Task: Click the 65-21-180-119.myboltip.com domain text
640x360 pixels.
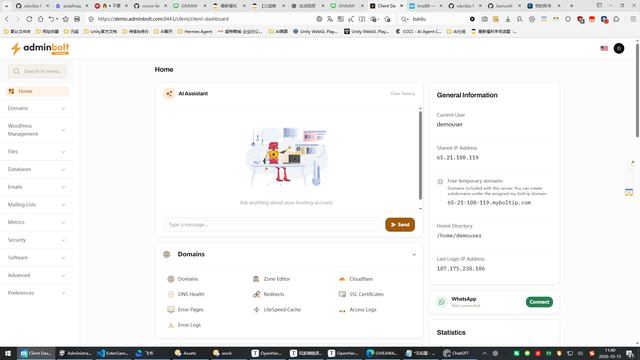Action: 489,203
